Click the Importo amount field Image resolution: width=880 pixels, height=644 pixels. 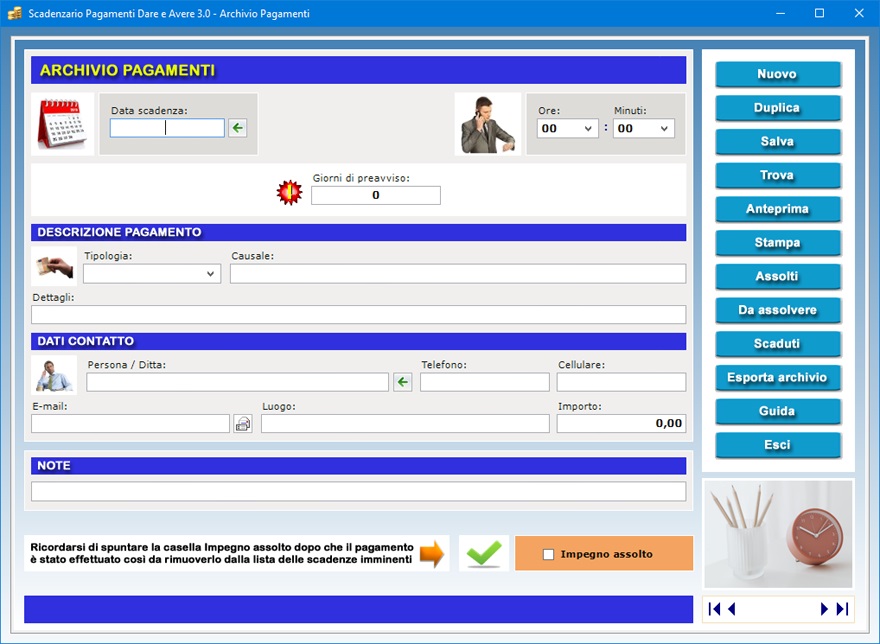[x=621, y=424]
